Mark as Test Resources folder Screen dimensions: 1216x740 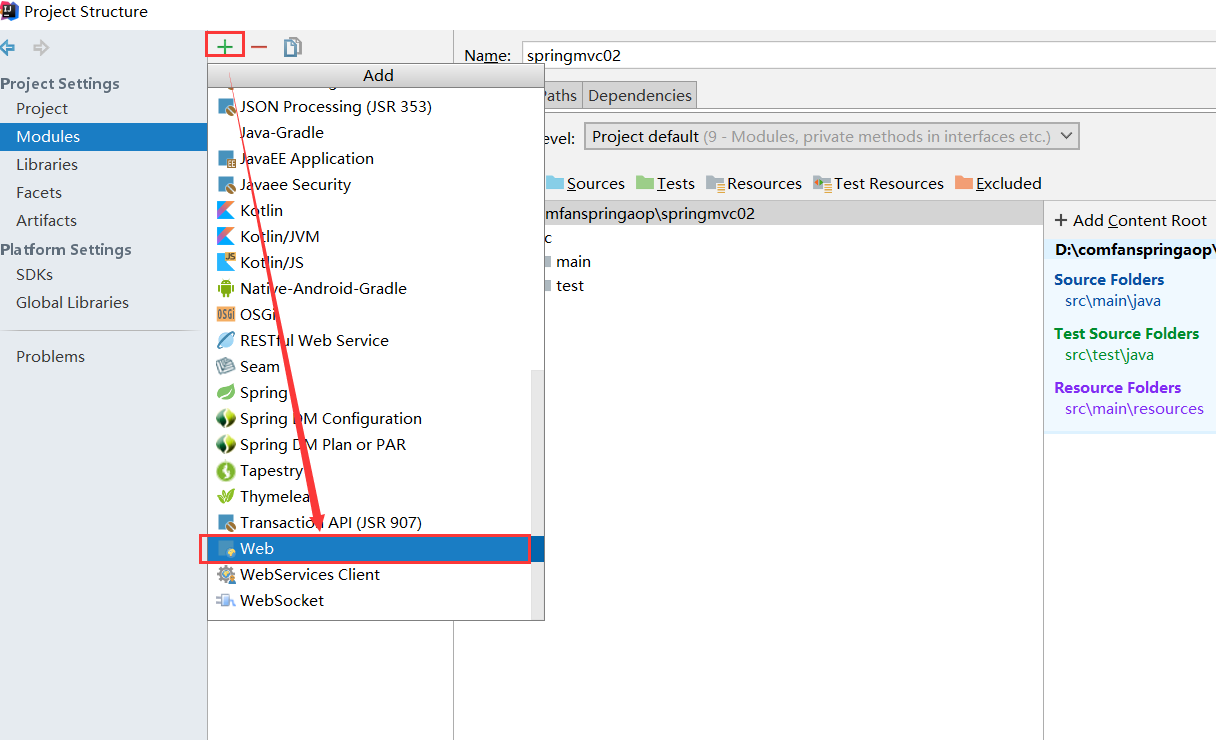tap(879, 183)
